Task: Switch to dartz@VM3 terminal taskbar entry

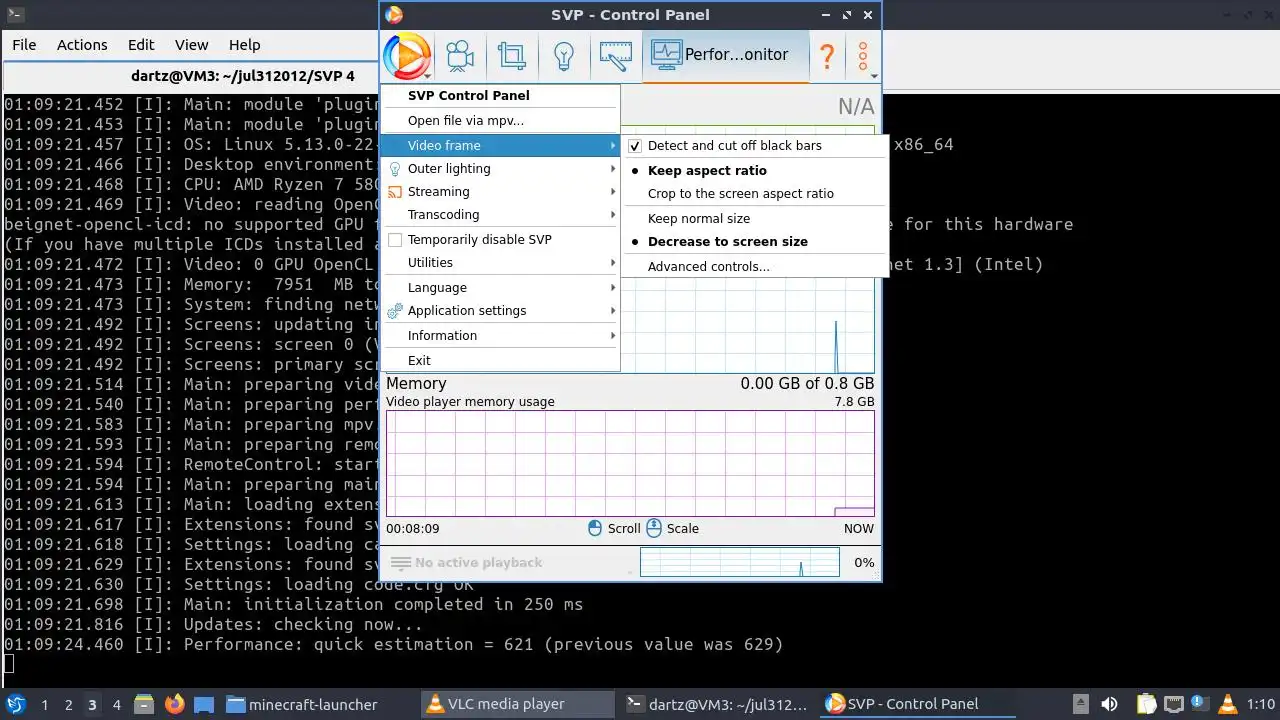Action: coord(716,704)
